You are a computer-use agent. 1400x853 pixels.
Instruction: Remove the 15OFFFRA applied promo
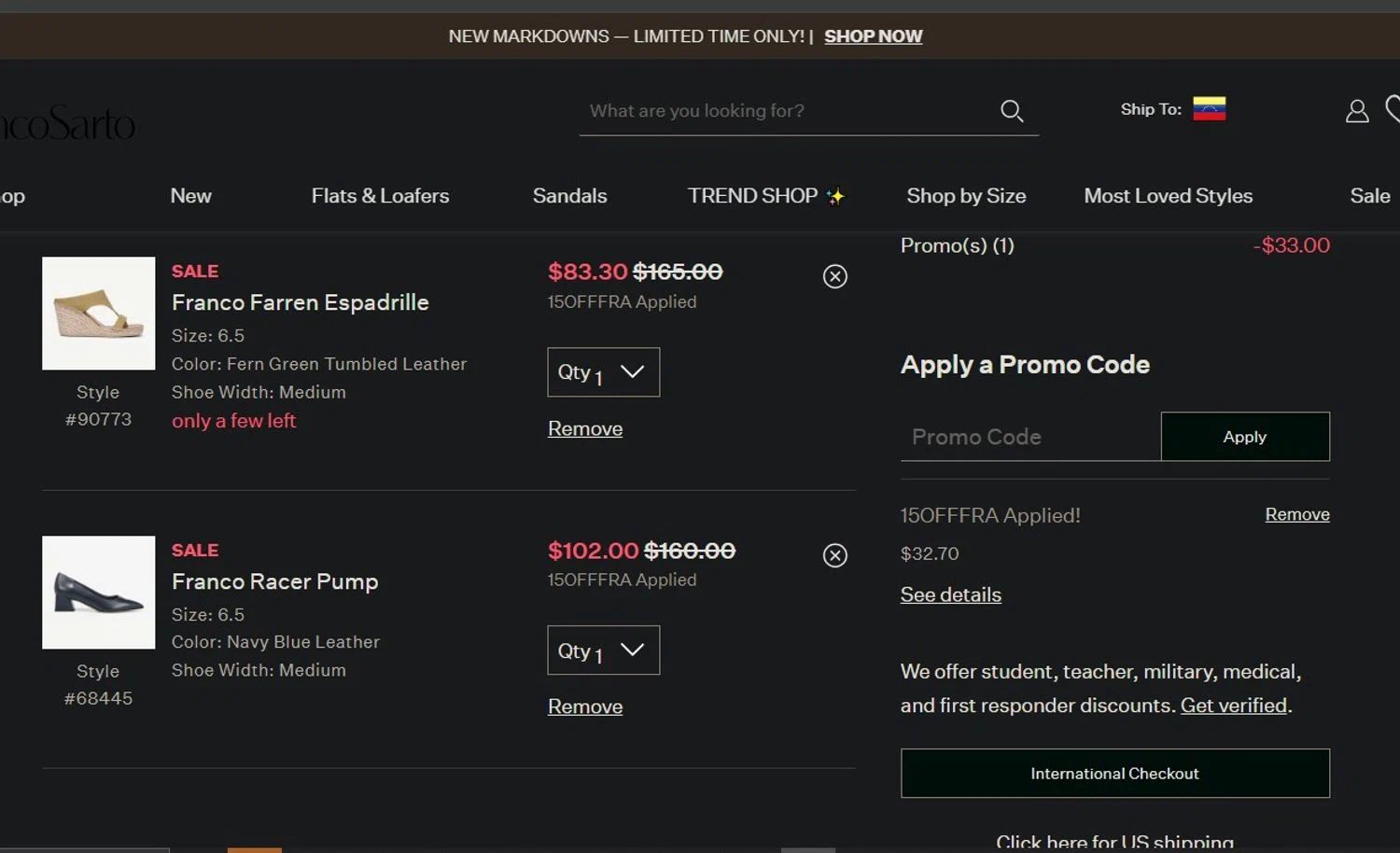tap(1297, 514)
